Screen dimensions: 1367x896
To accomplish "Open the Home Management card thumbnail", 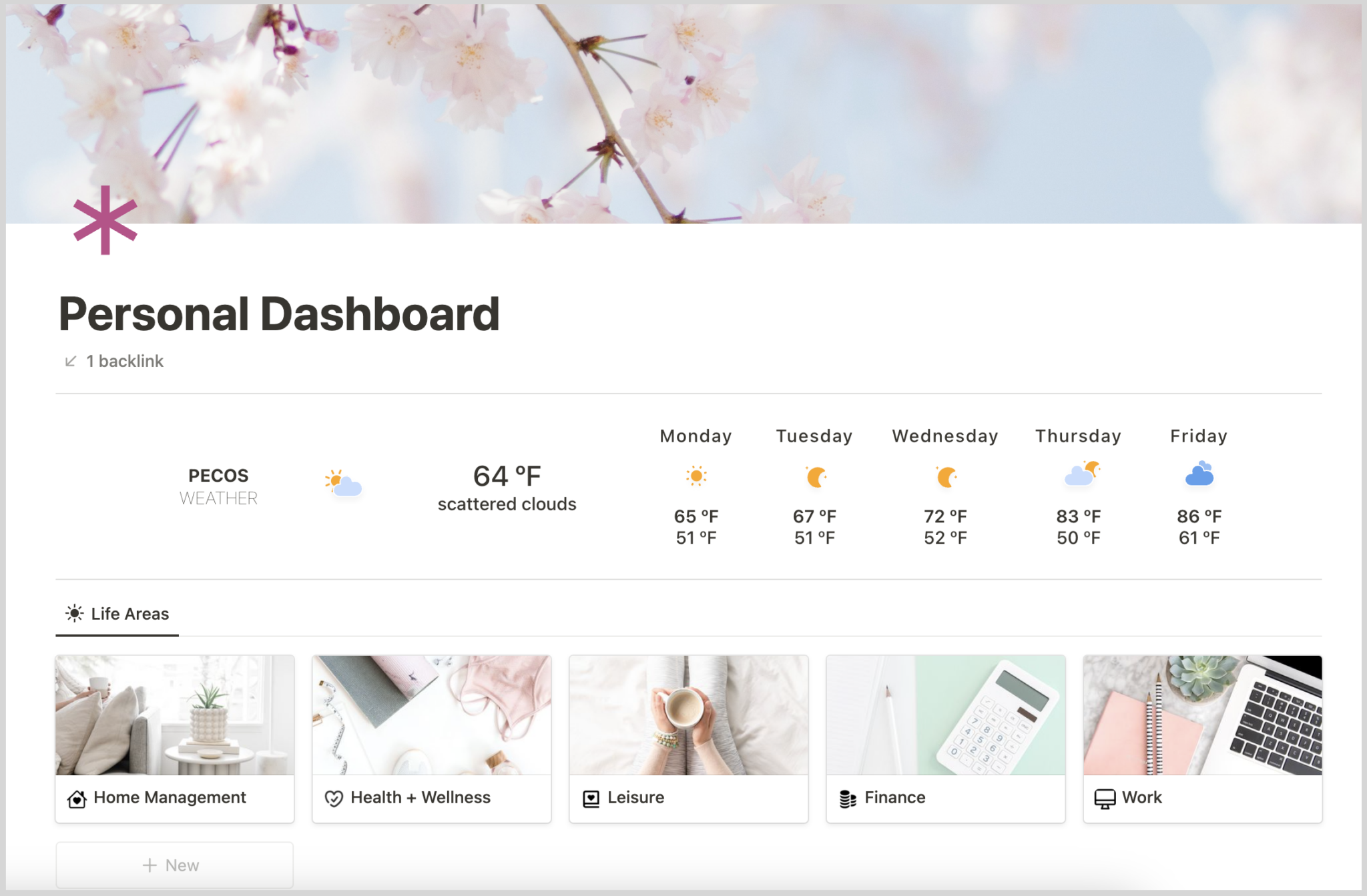I will tap(174, 715).
